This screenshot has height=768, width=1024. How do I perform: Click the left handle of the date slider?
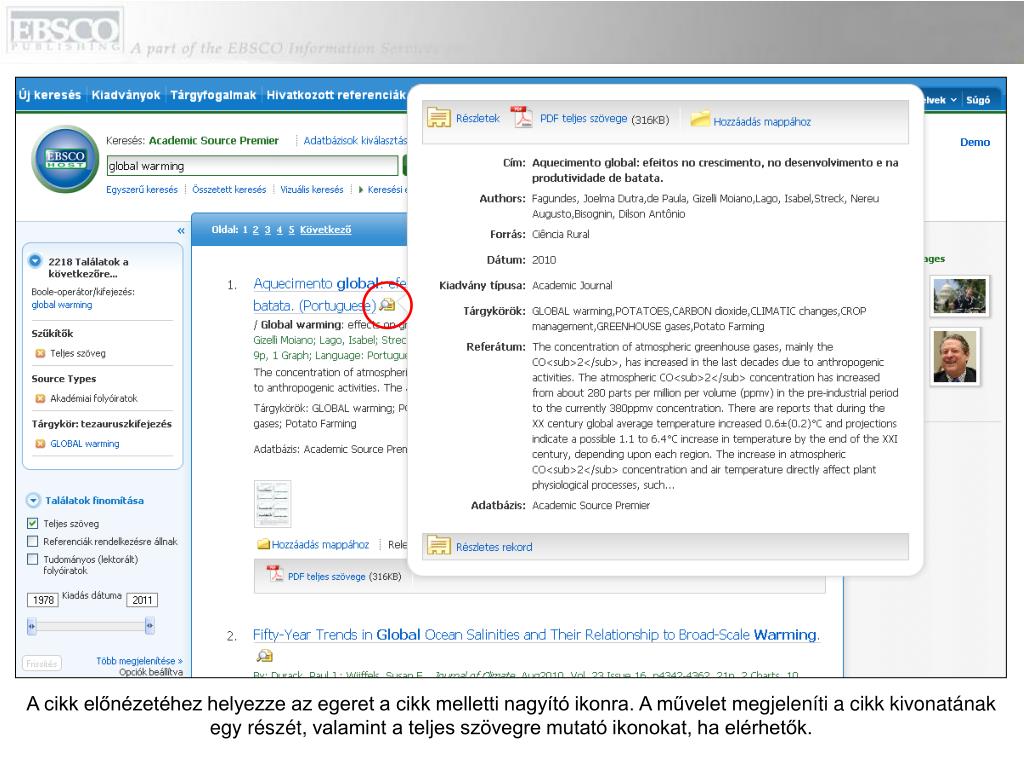point(31,626)
